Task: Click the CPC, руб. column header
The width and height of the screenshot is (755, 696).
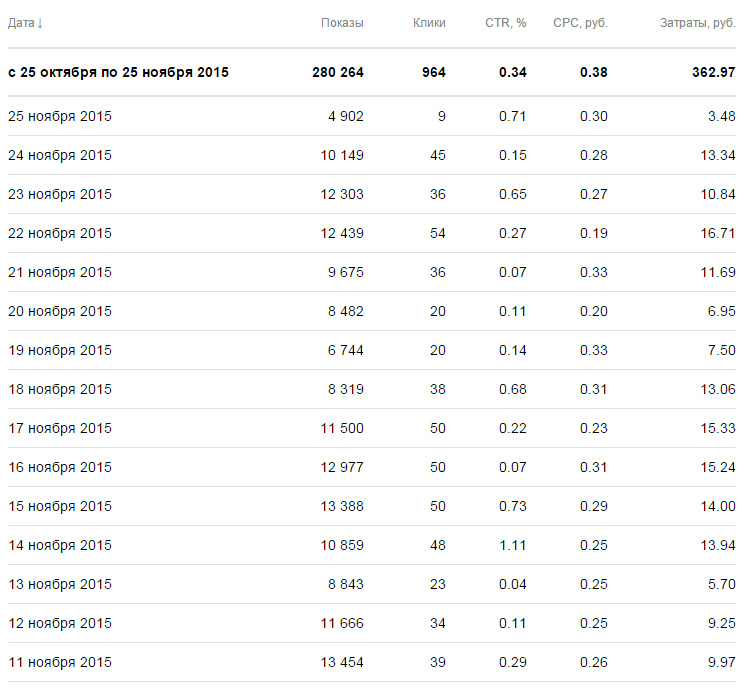Action: click(x=580, y=23)
